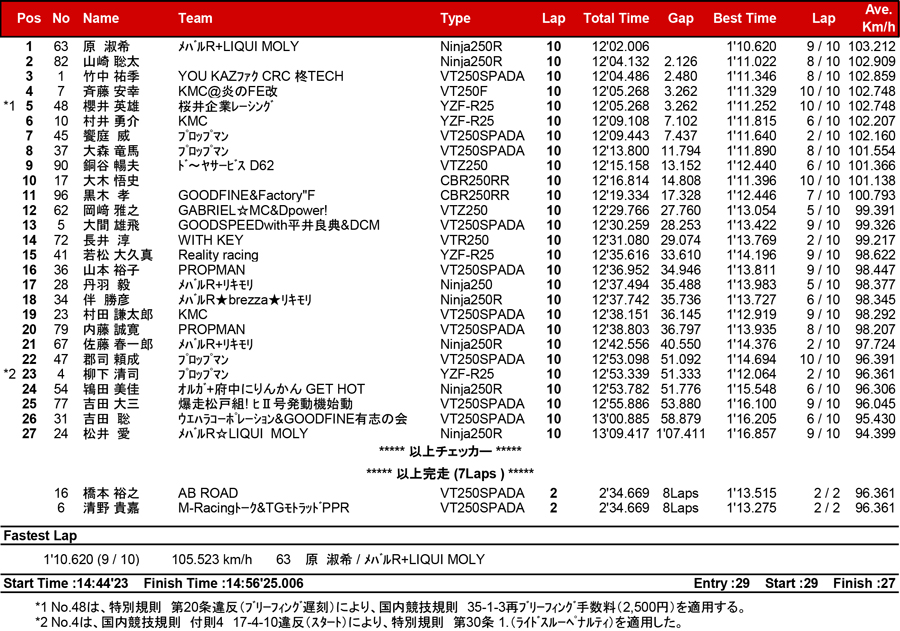Screen dimensions: 900x631
Task: Select rider name 山本 裕子
Action: click(111, 270)
